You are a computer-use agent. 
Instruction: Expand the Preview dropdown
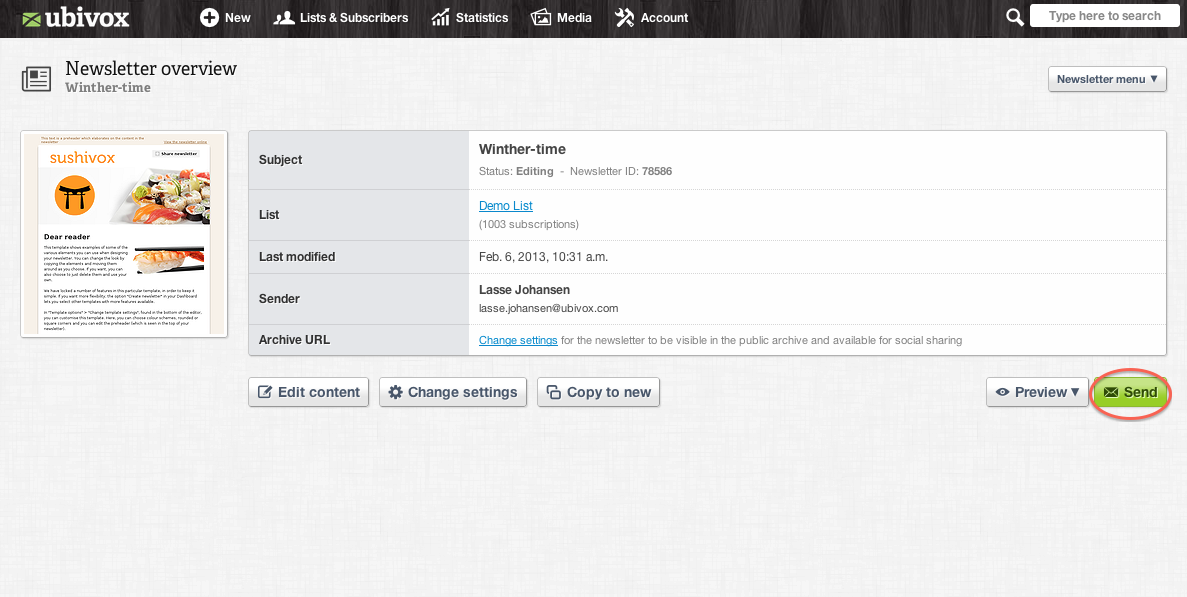(x=1037, y=392)
